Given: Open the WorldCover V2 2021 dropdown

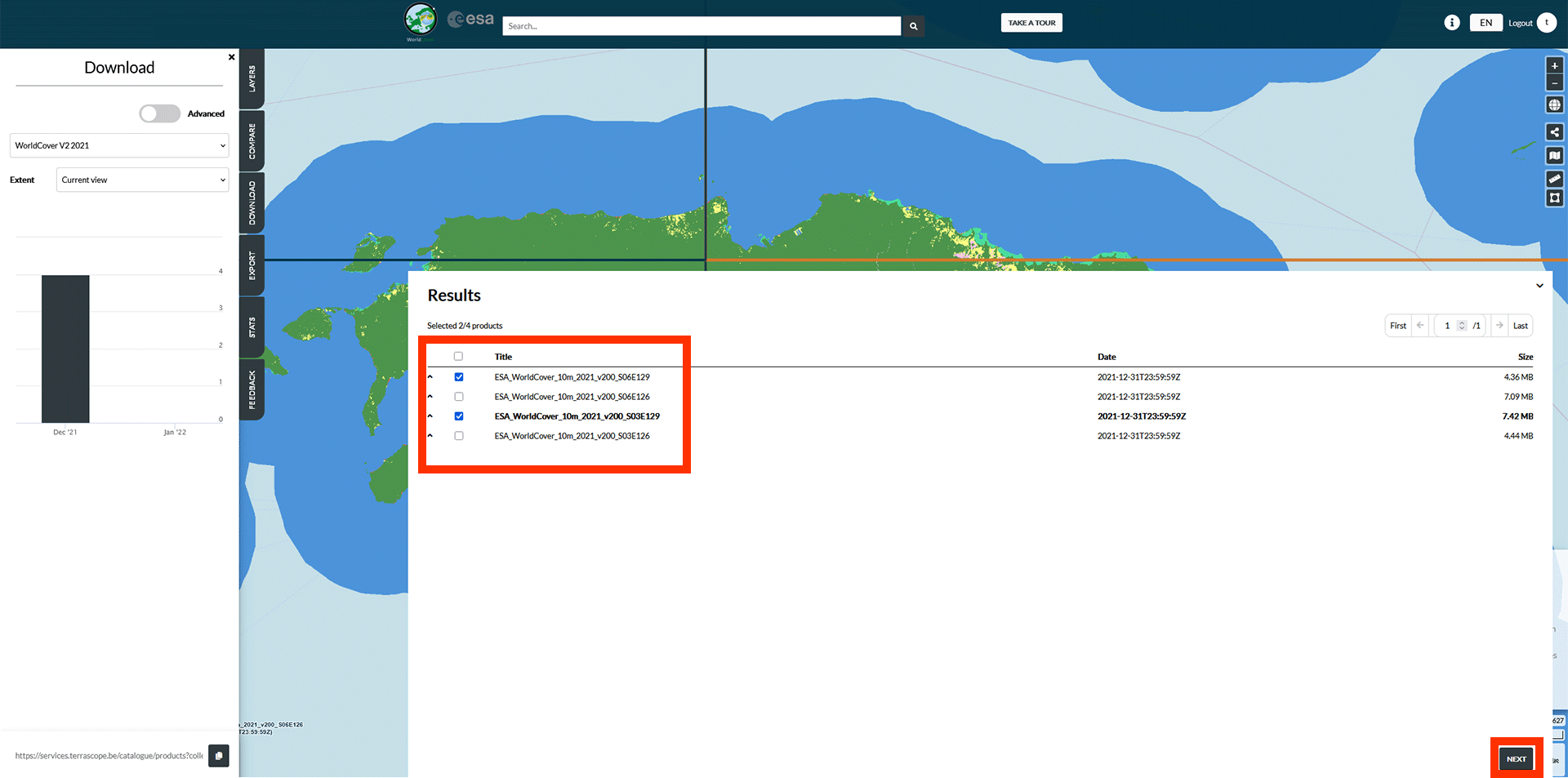Looking at the screenshot, I should click(x=119, y=145).
